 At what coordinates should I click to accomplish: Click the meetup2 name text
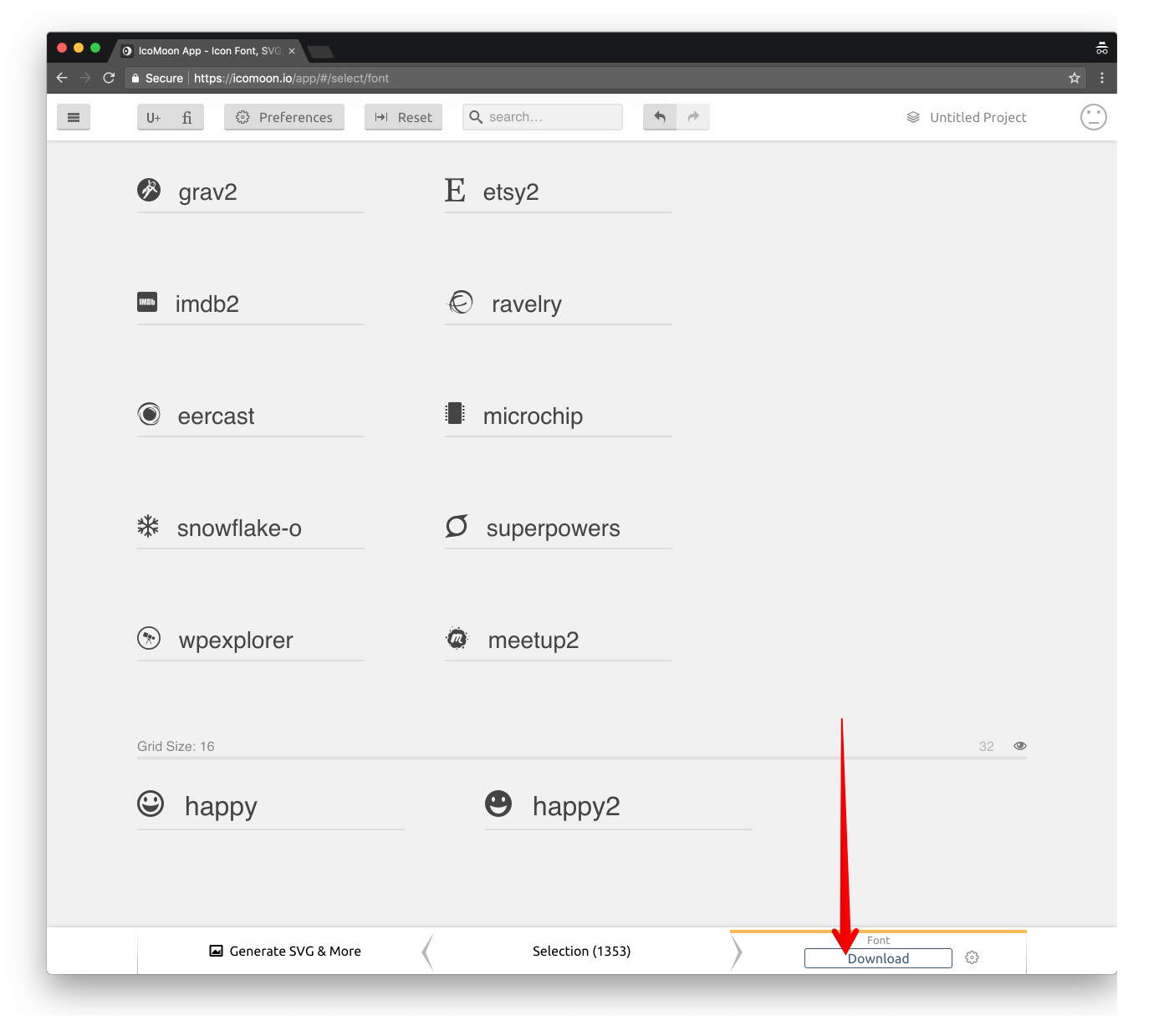click(533, 640)
